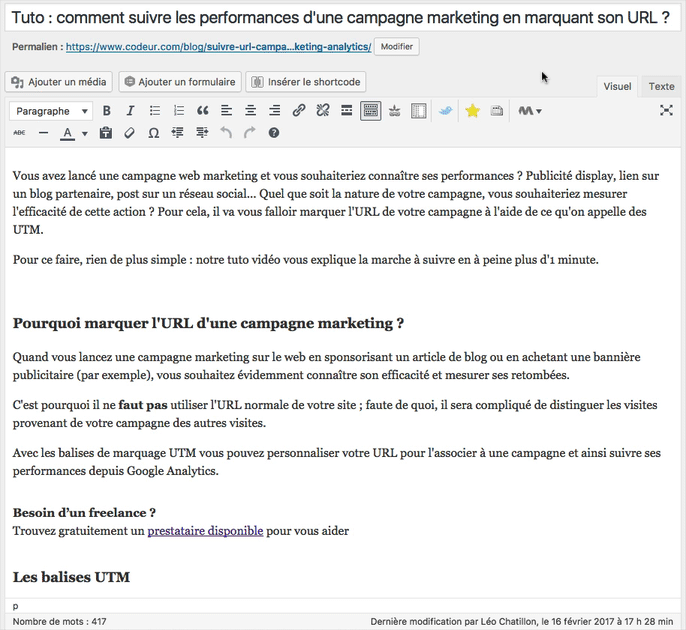Open the codeur.com permalink URL

(218, 47)
